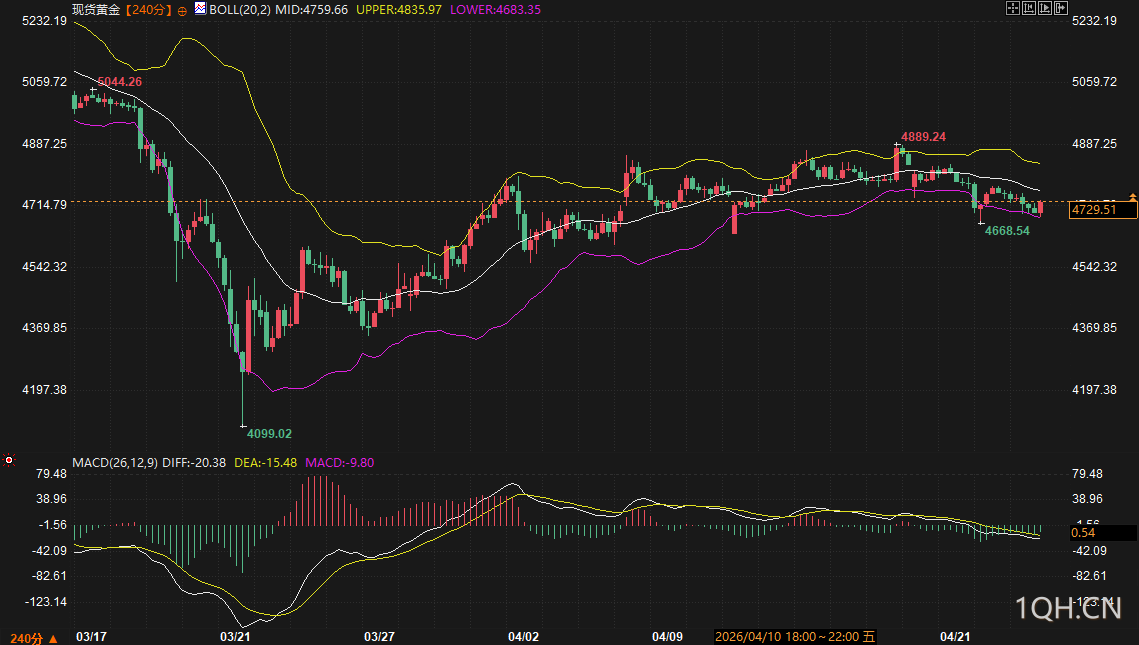The width and height of the screenshot is (1139, 645).
Task: Click the DEA:-15.48 legend label
Action: [x=265, y=463]
